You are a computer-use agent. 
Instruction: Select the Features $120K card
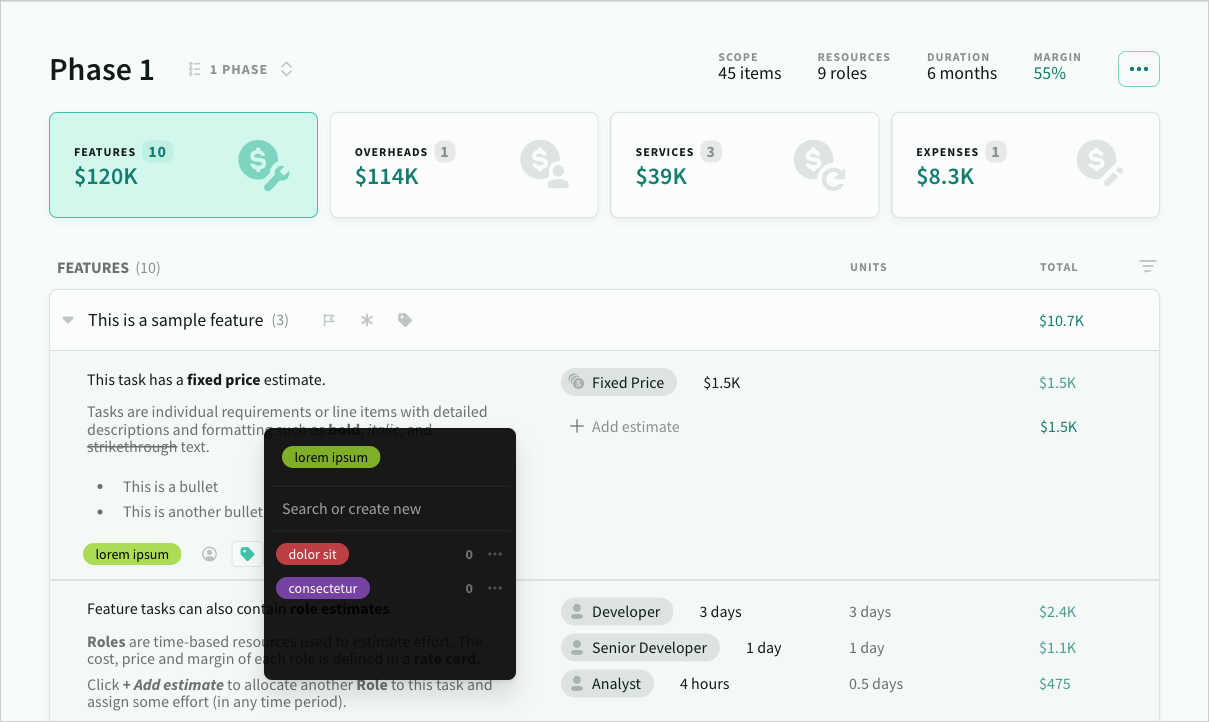(183, 165)
